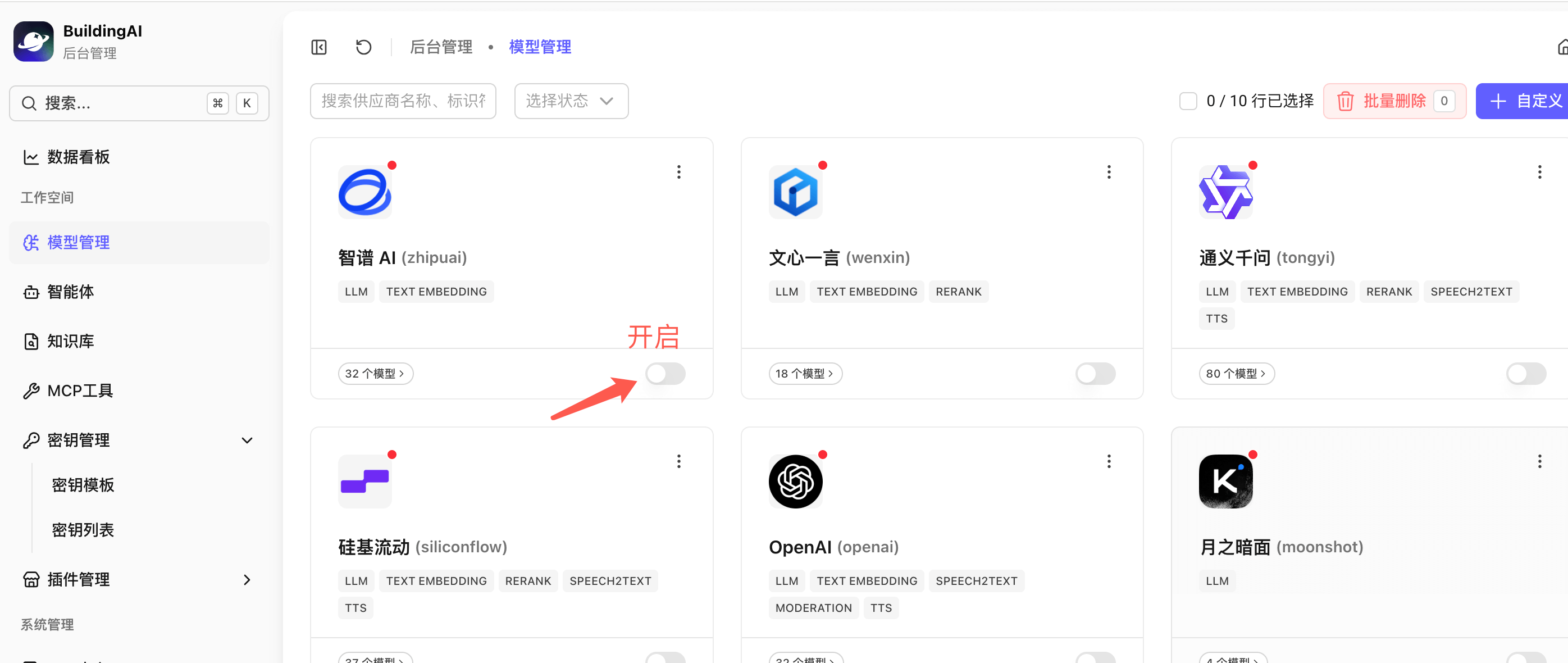Open the 选择状态 dropdown

tap(571, 101)
